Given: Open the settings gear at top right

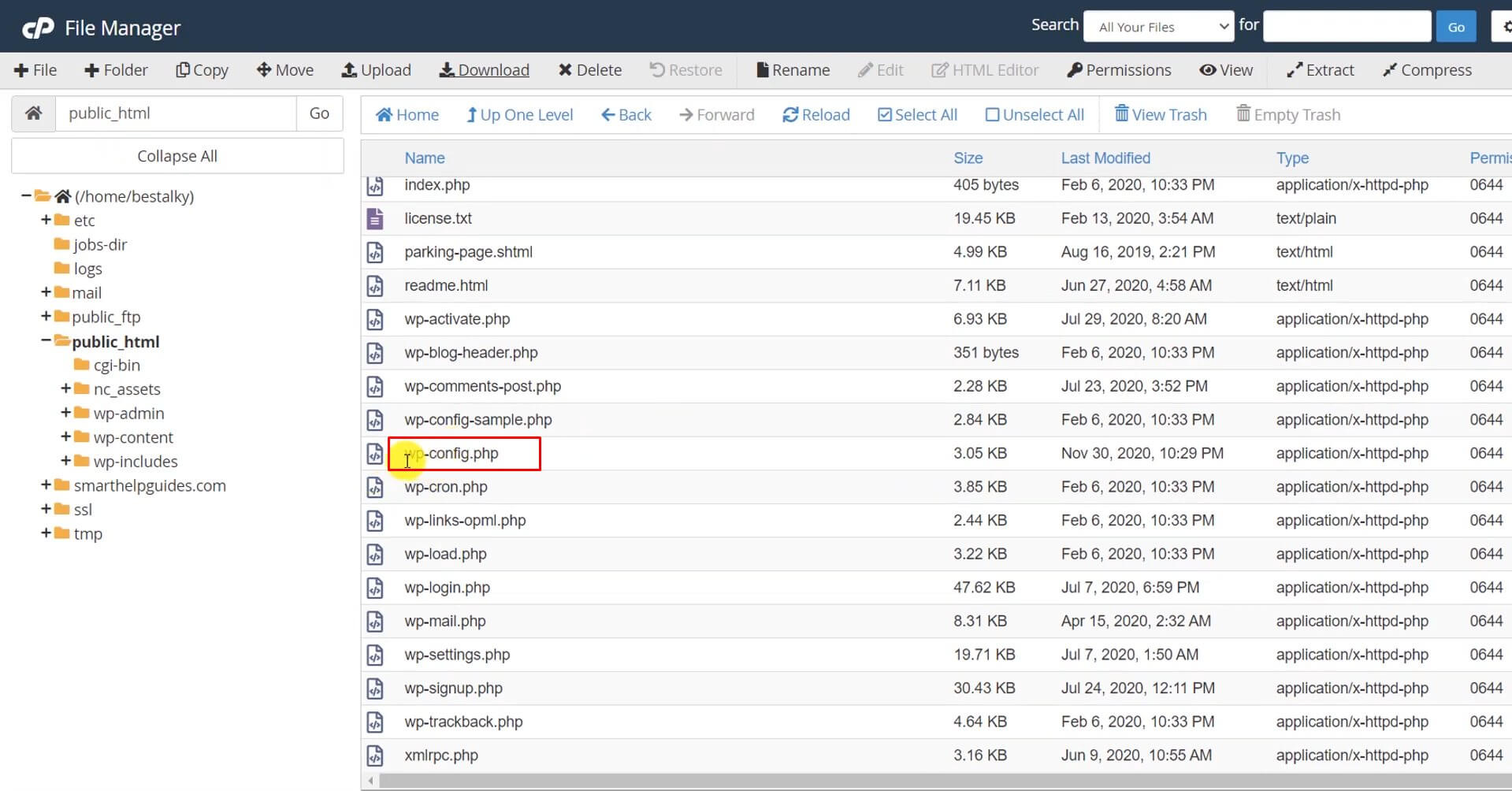Looking at the screenshot, I should point(1505,27).
